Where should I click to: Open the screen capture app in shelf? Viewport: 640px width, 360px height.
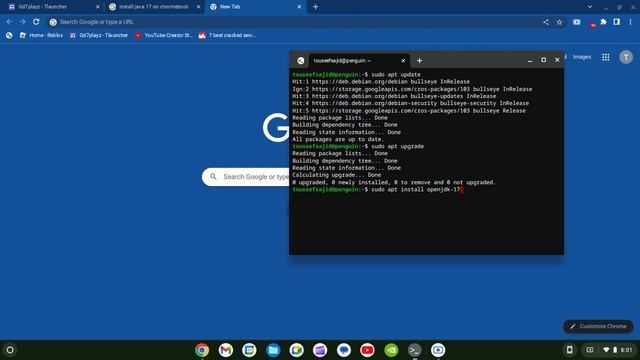coord(438,350)
